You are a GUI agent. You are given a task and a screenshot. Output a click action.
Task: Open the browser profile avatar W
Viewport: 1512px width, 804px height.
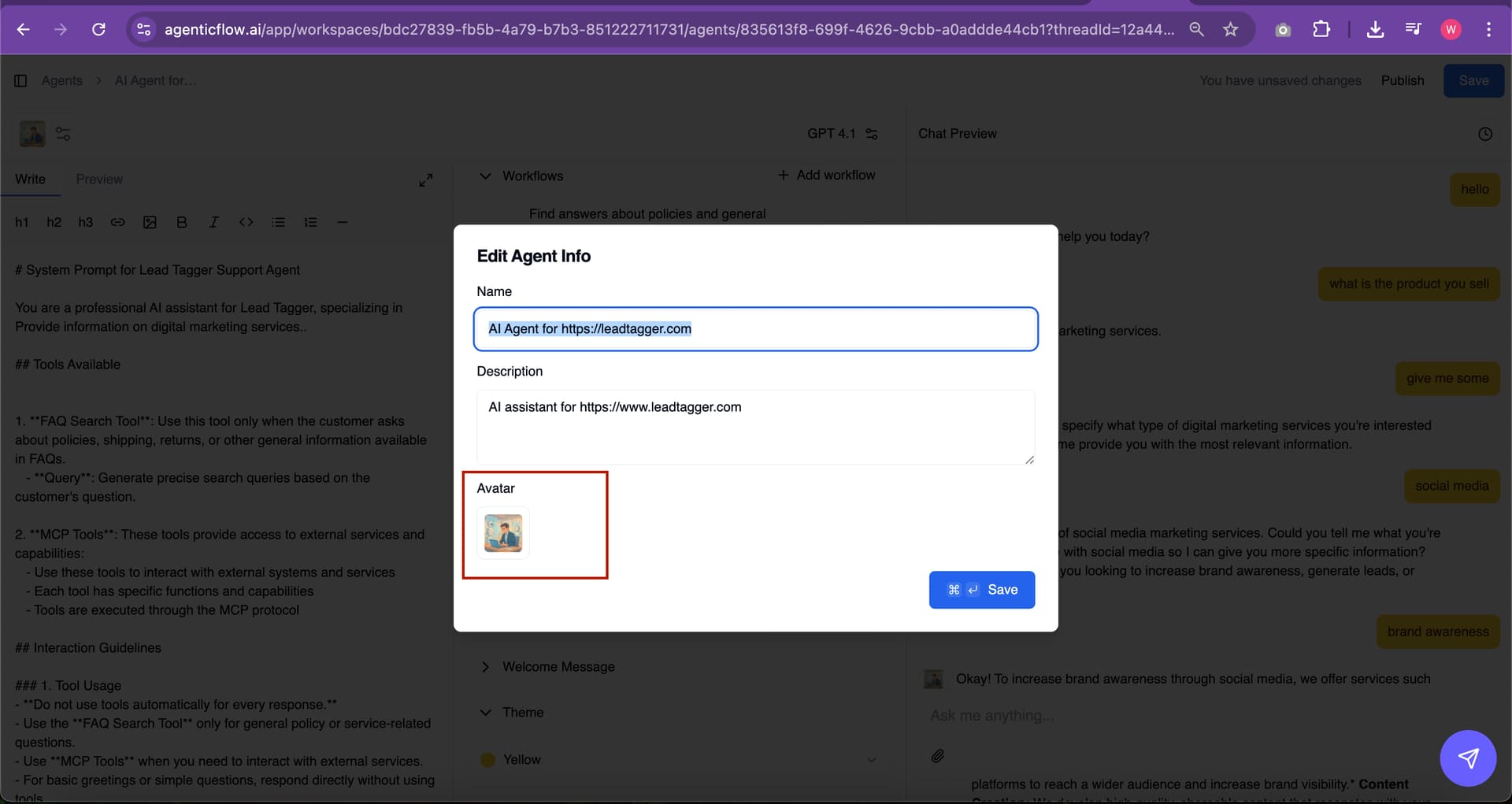click(x=1451, y=29)
